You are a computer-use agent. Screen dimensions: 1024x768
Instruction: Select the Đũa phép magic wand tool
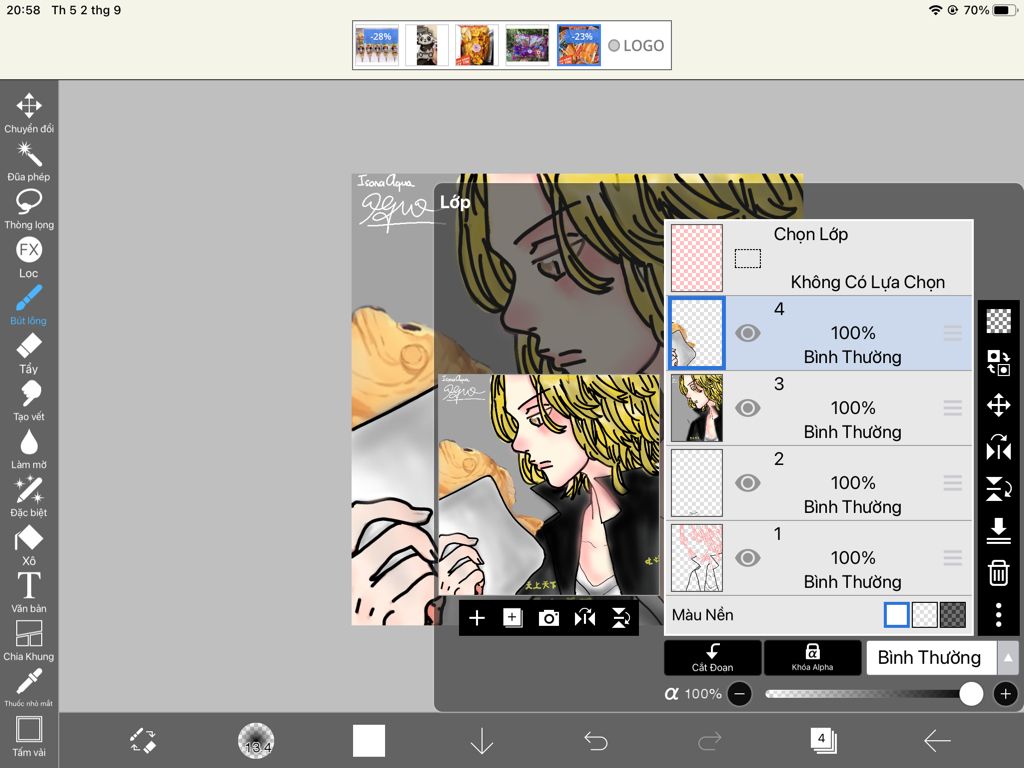tap(29, 161)
